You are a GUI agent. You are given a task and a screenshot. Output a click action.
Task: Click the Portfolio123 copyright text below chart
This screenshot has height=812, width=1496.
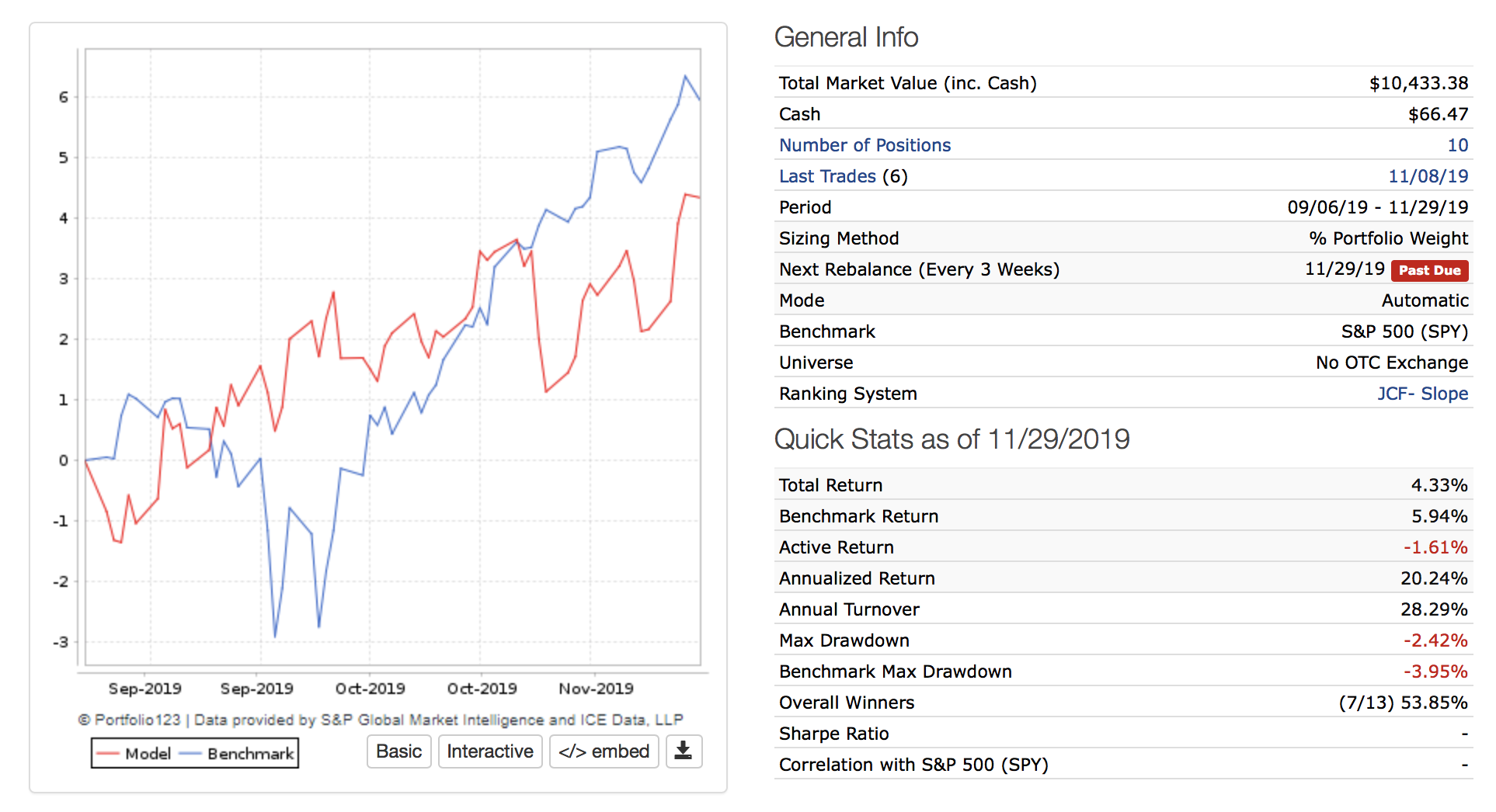tap(380, 720)
